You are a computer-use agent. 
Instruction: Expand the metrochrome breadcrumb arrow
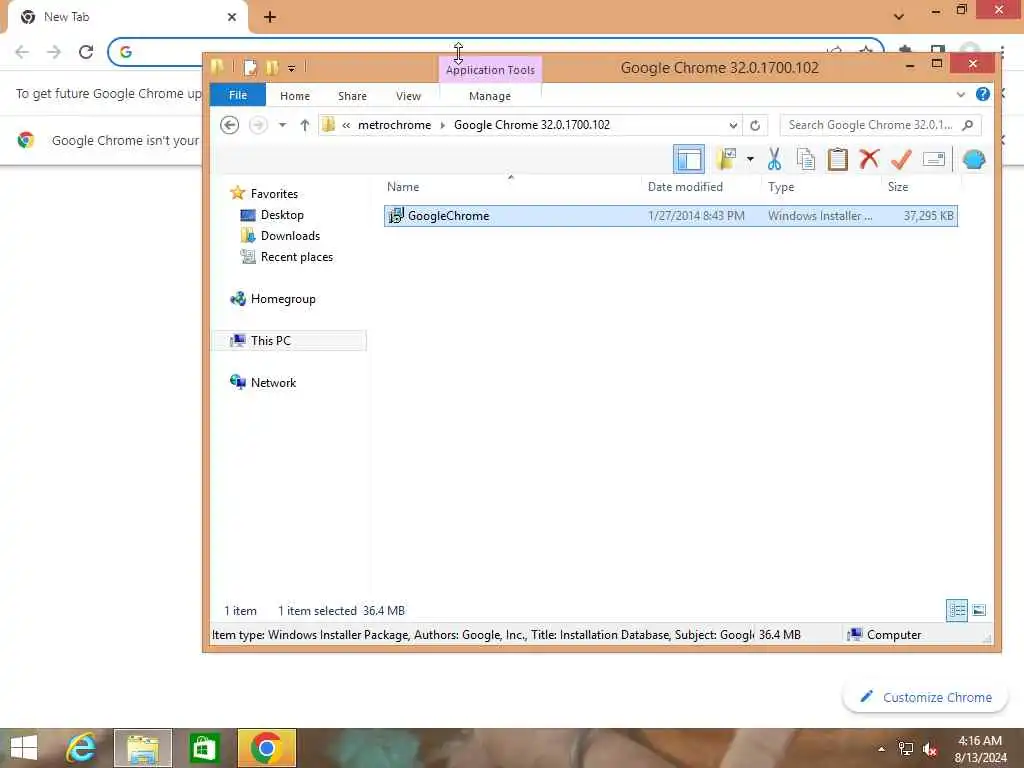[443, 125]
